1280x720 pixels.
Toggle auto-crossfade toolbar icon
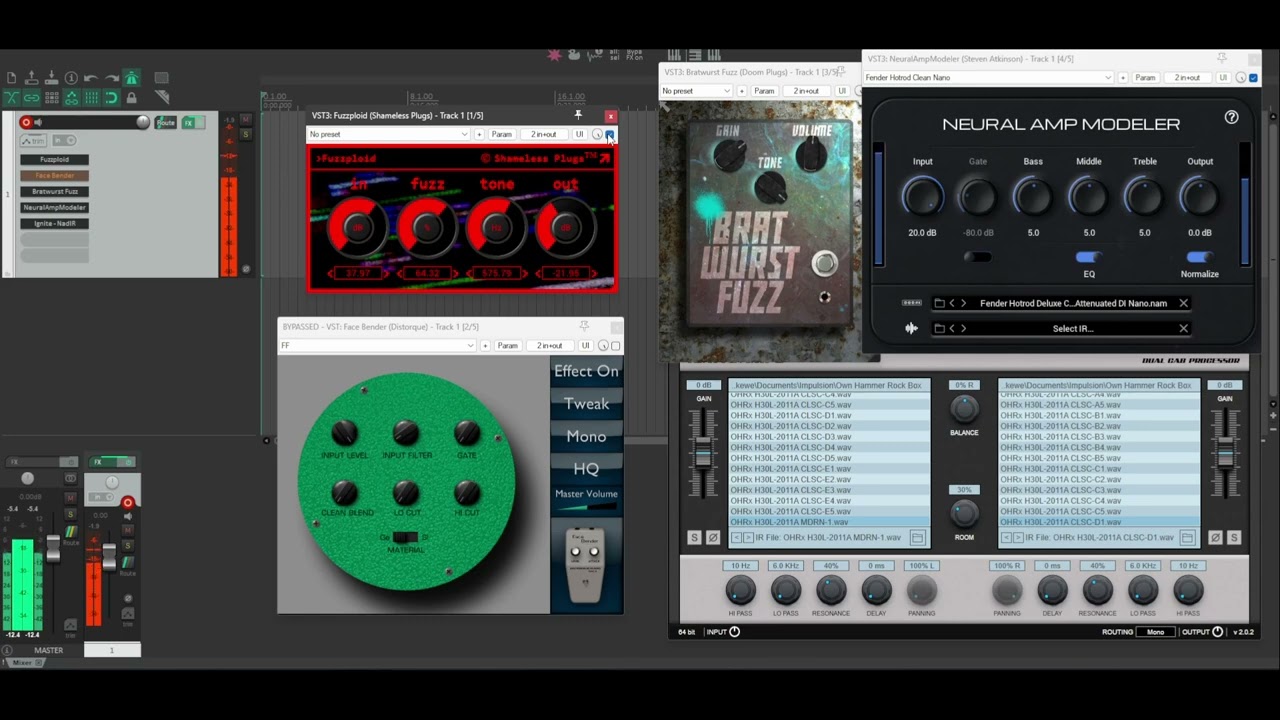coord(11,98)
